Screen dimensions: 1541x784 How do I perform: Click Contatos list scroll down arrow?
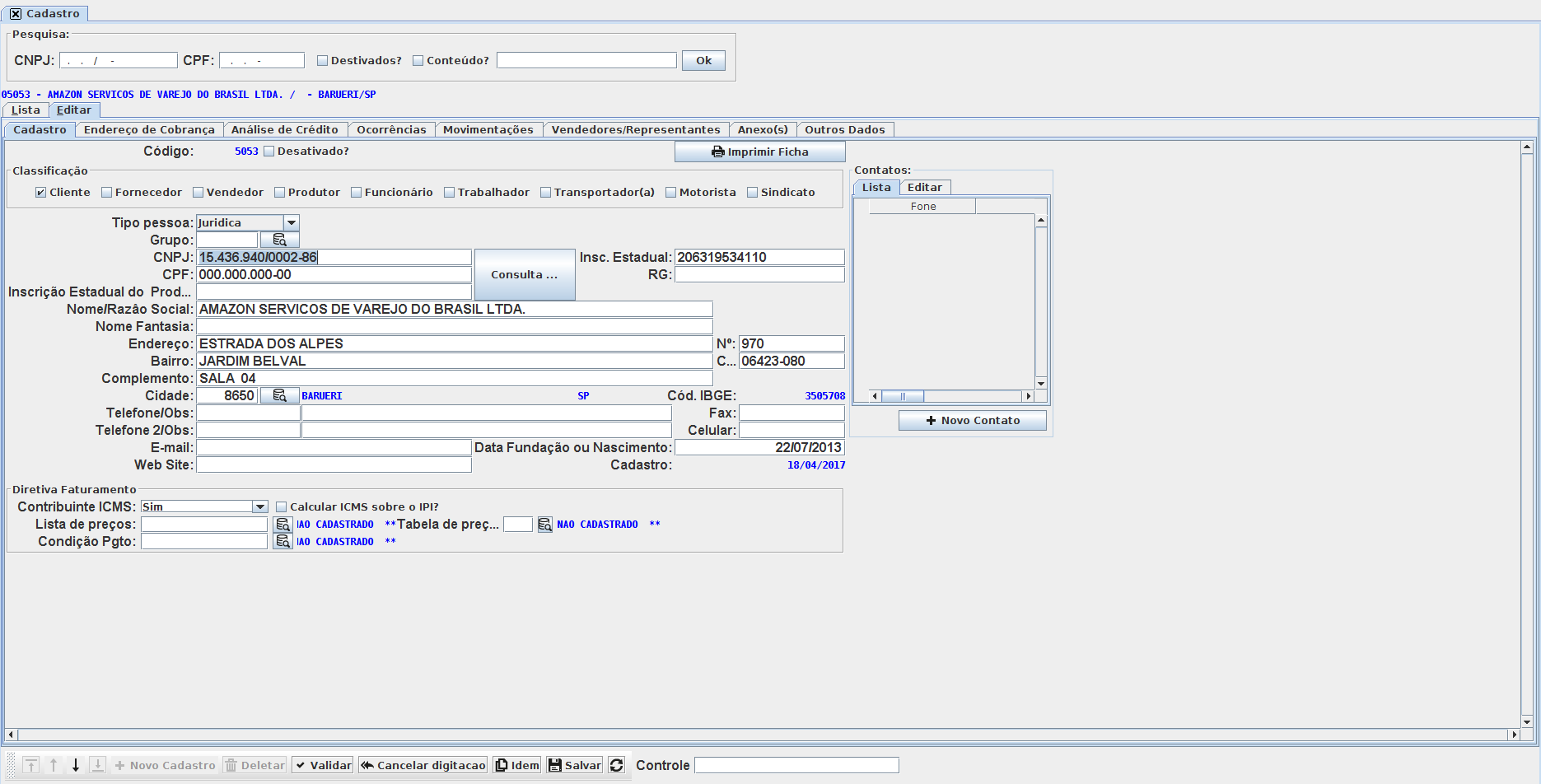click(x=1041, y=384)
